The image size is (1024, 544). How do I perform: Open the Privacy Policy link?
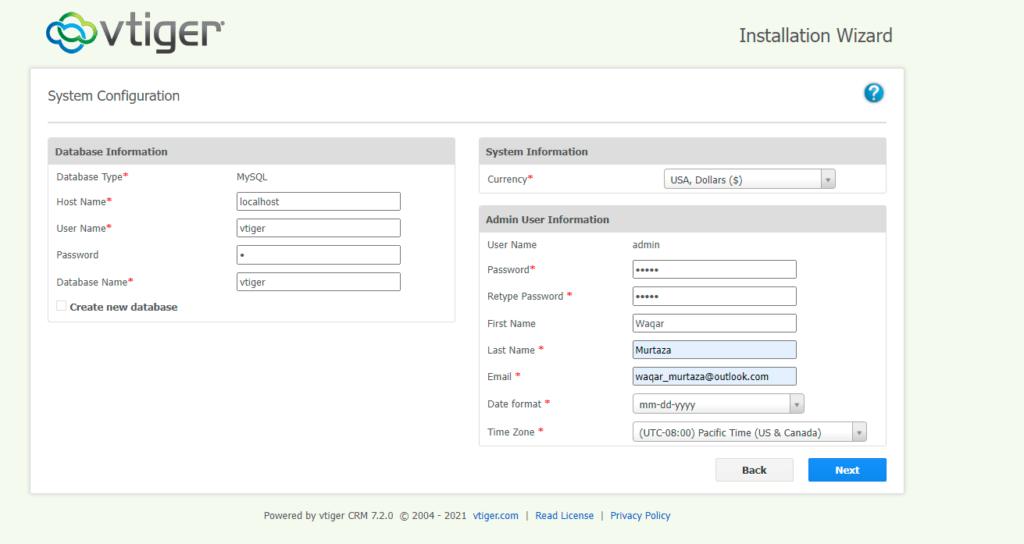pyautogui.click(x=640, y=516)
